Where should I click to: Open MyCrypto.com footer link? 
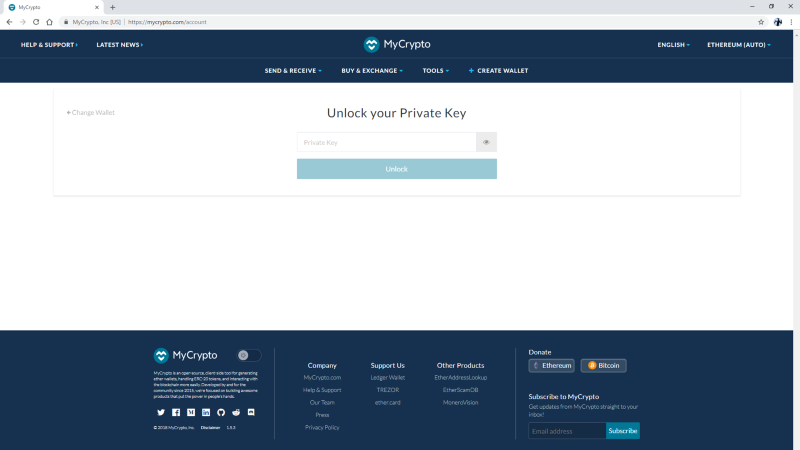coord(322,378)
